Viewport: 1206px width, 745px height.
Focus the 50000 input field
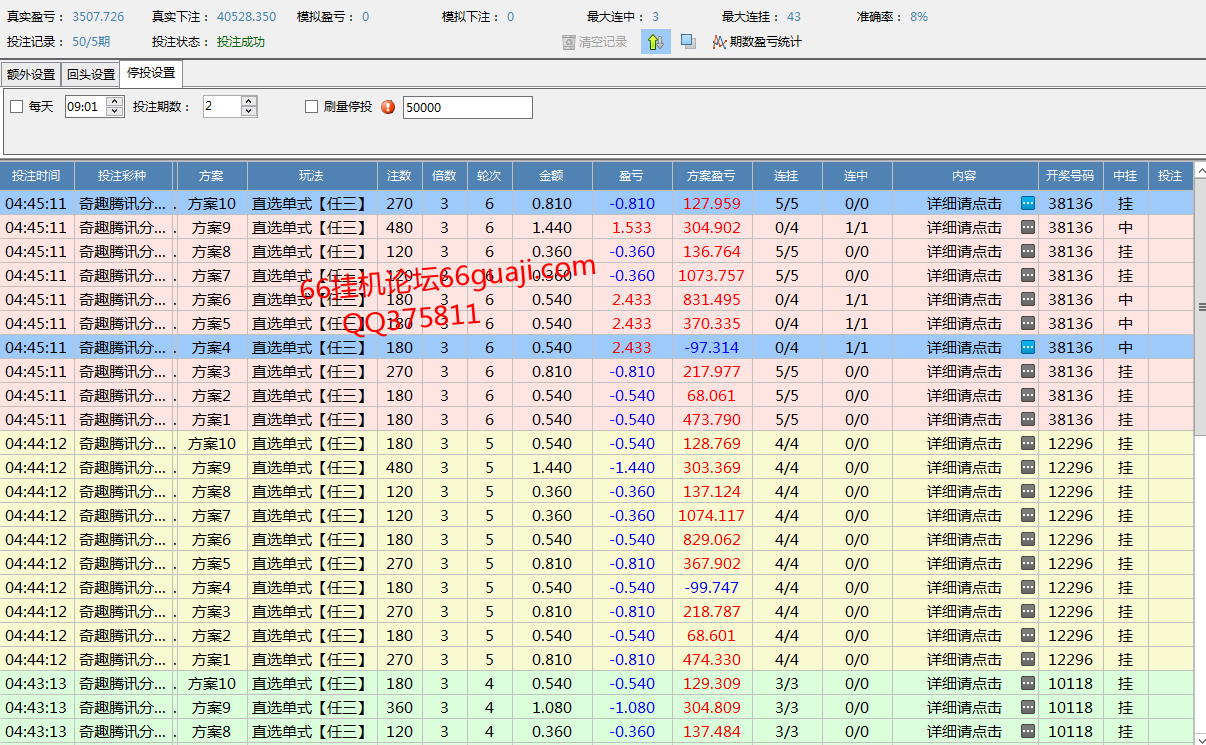click(x=468, y=107)
